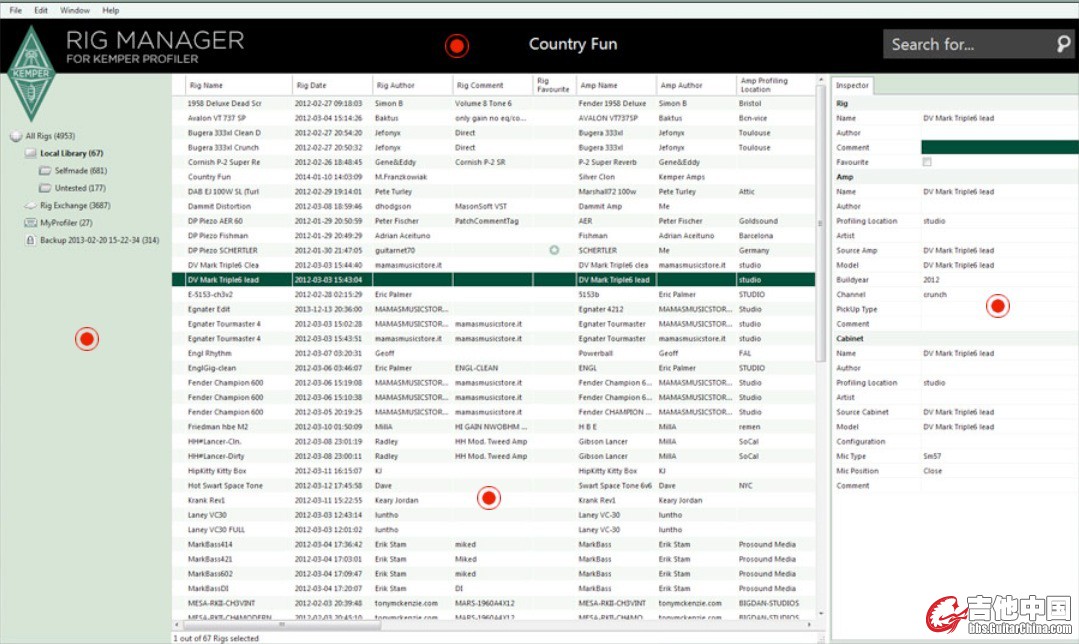
Task: Sort by Rig Name column header
Action: tap(239, 85)
